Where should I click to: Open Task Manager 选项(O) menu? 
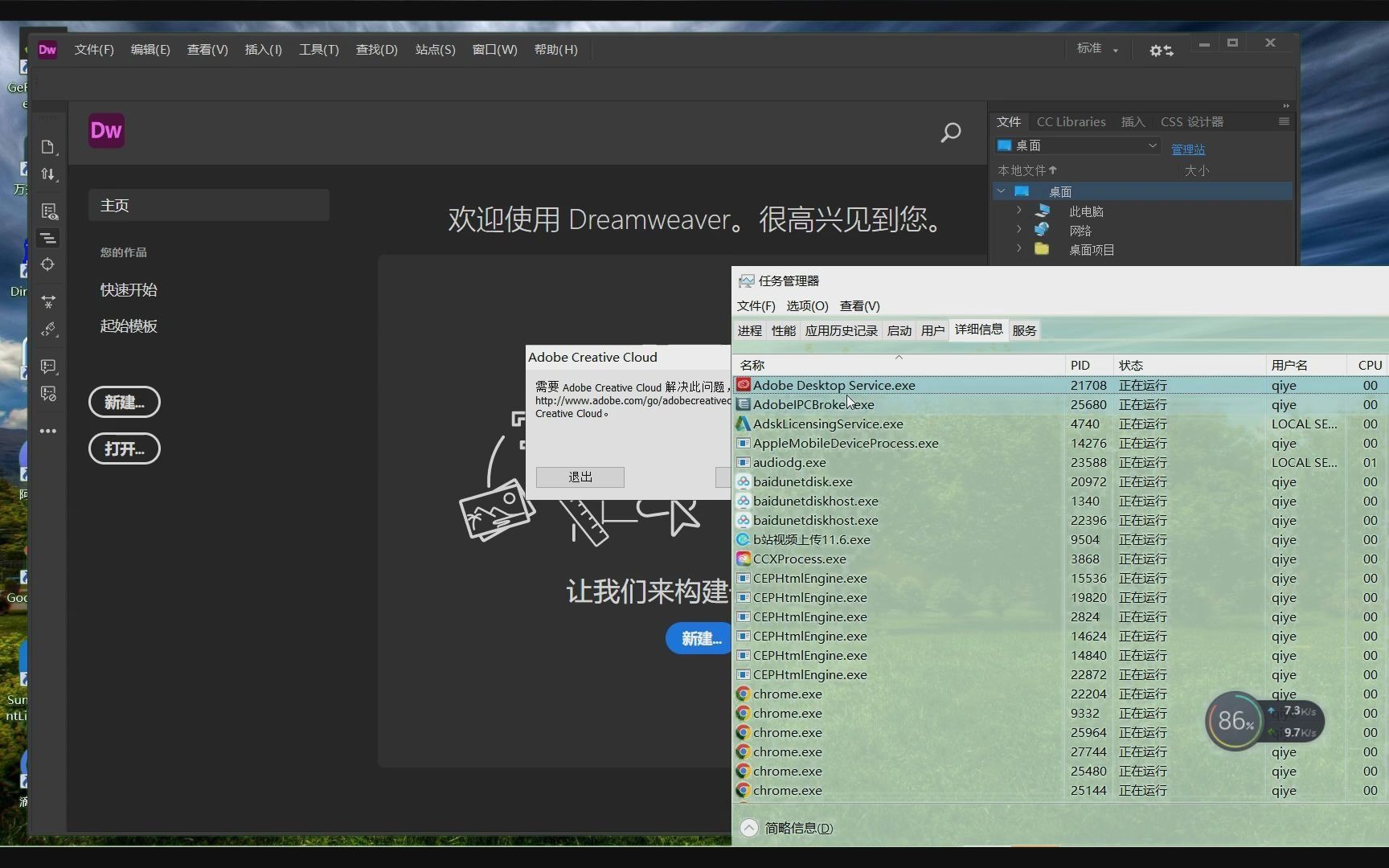point(807,306)
